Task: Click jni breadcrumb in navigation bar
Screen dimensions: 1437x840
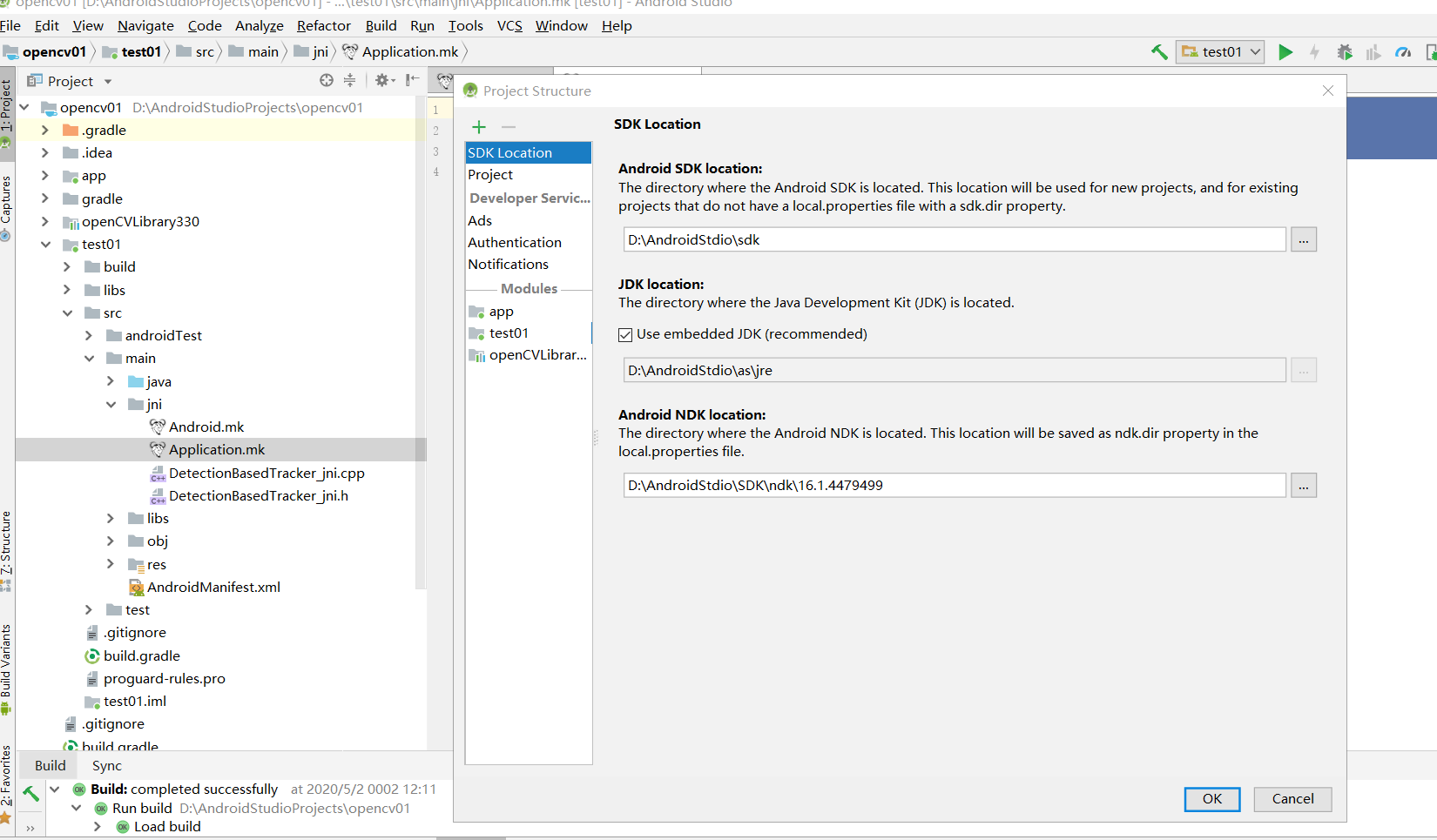Action: click(x=312, y=52)
